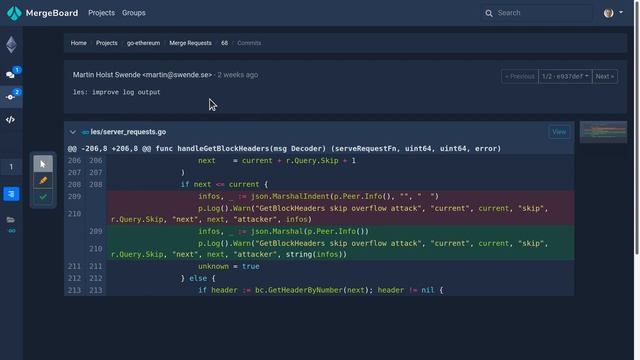This screenshot has width=640, height=360.
Task: Open the folder files icon in sidebar
Action: pyautogui.click(x=11, y=220)
